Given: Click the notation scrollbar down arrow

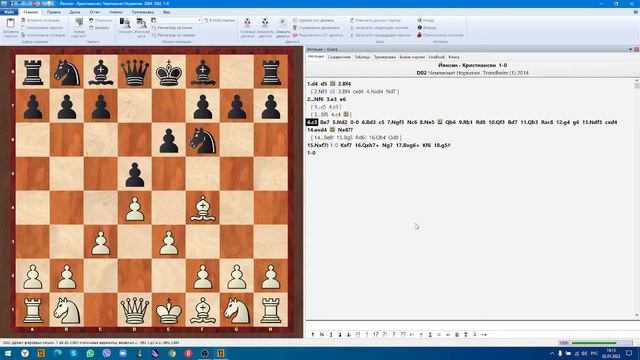Looking at the screenshot, I should coord(637,315).
